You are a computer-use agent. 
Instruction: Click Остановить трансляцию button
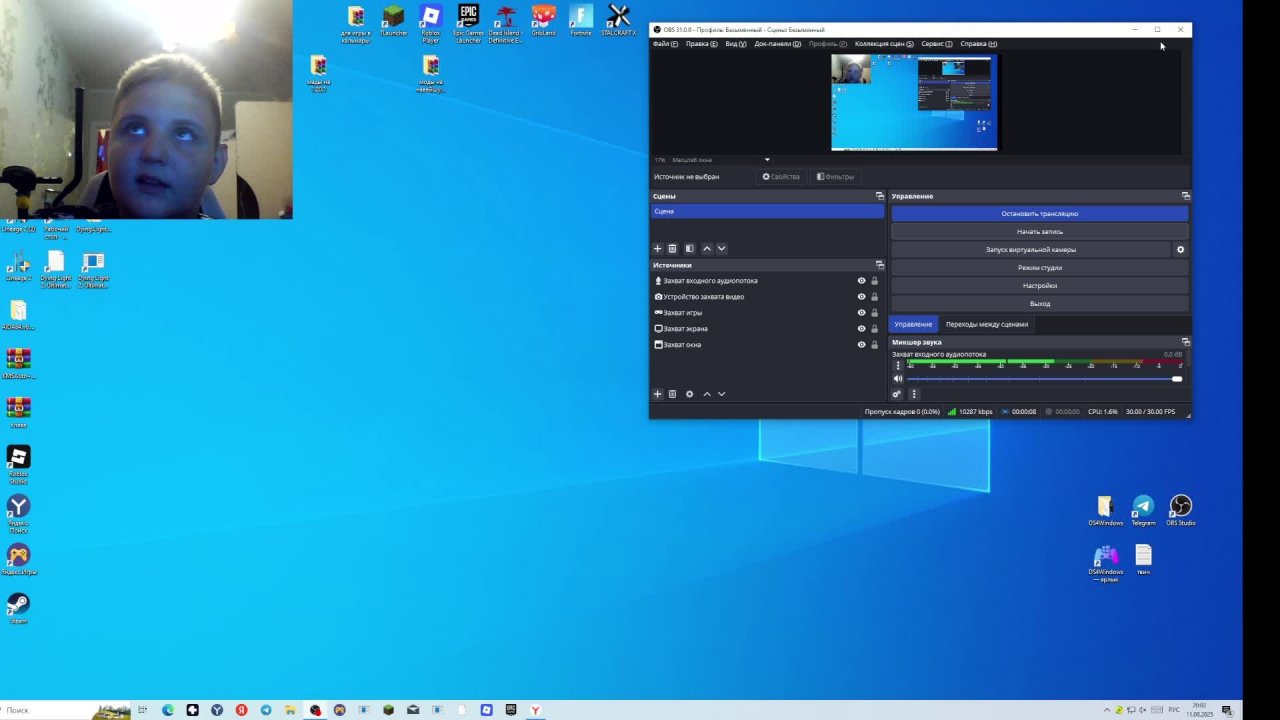click(x=1039, y=214)
